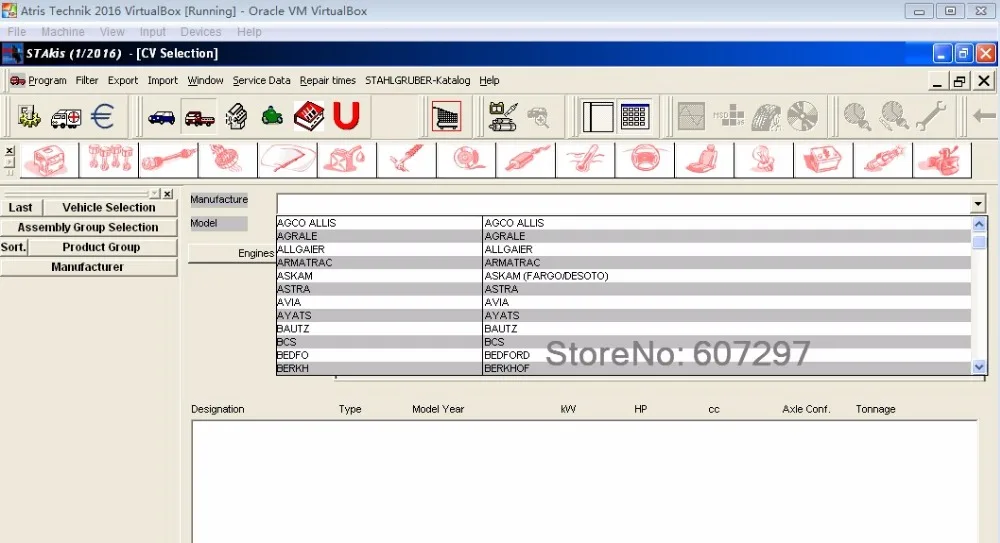Click the back arrow toolbar icon
1000x543 pixels.
(x=984, y=116)
